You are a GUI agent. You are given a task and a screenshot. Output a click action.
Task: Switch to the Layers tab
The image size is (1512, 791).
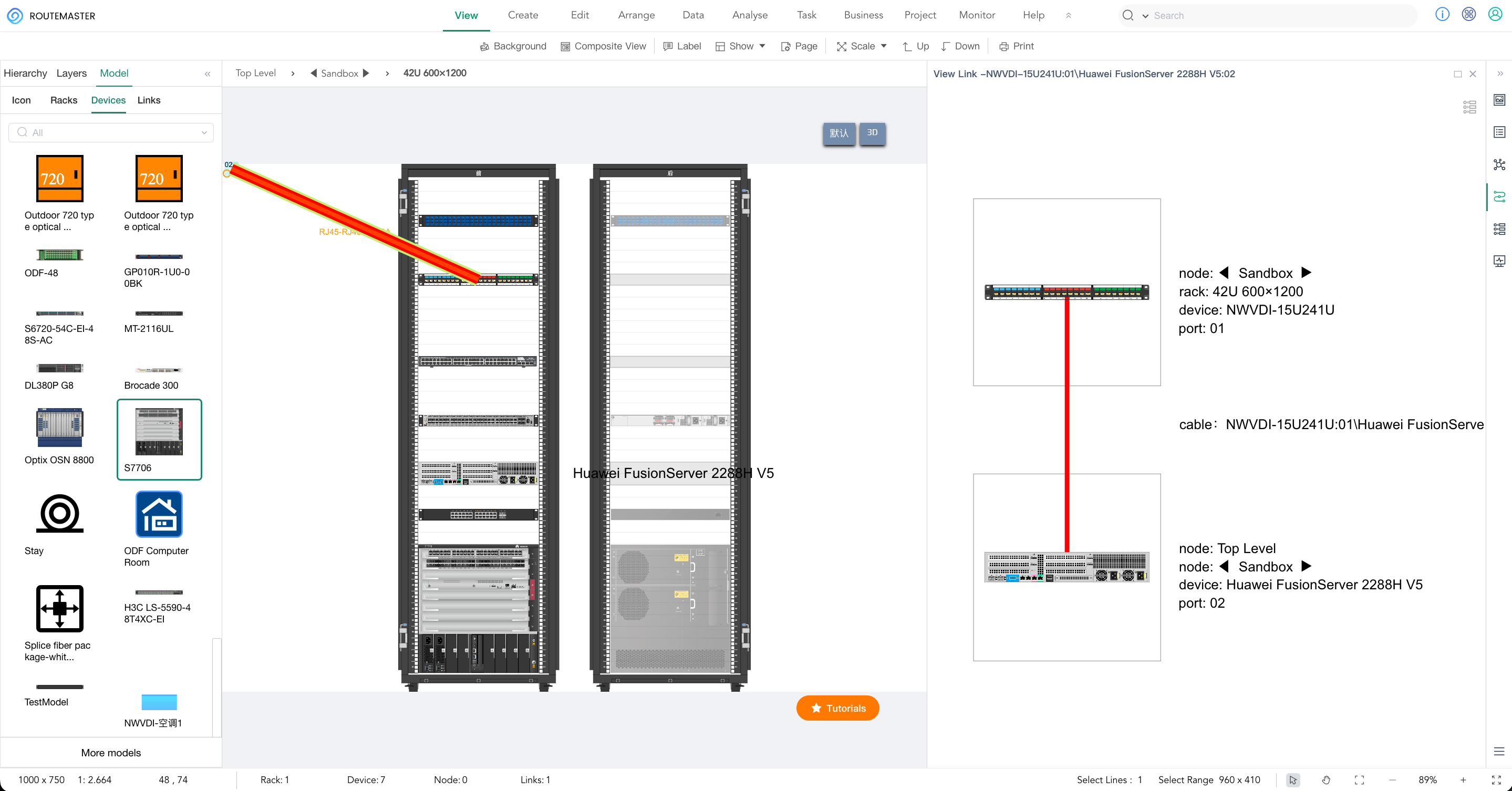tap(71, 74)
